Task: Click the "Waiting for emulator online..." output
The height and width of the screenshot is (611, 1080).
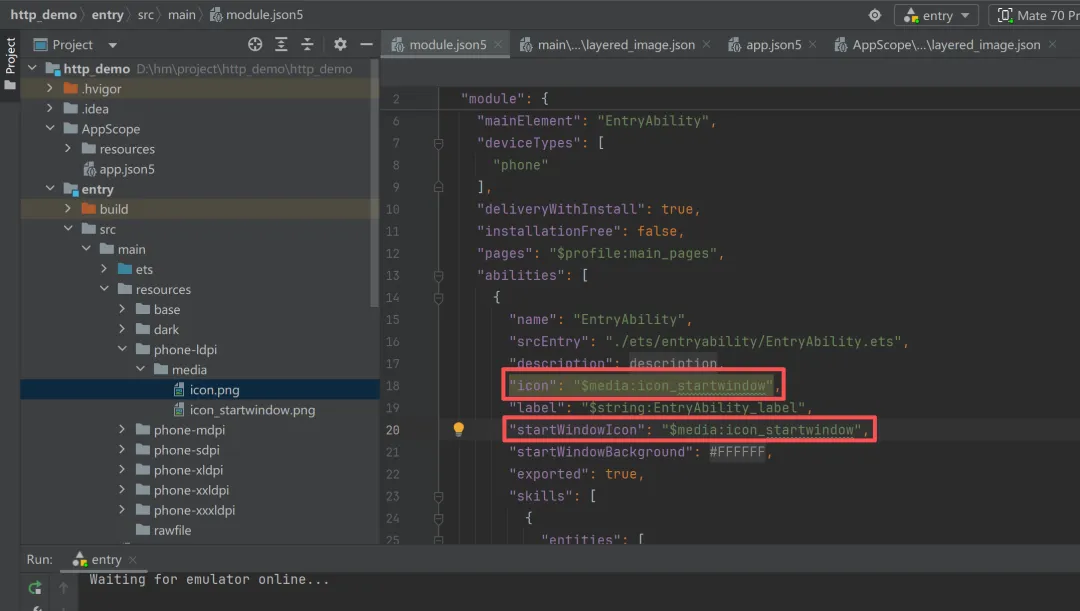Action: point(209,579)
